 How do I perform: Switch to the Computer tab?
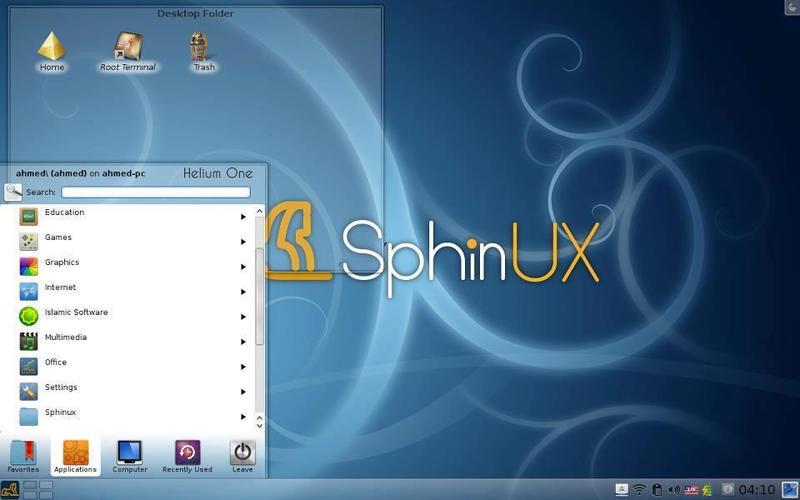130,456
